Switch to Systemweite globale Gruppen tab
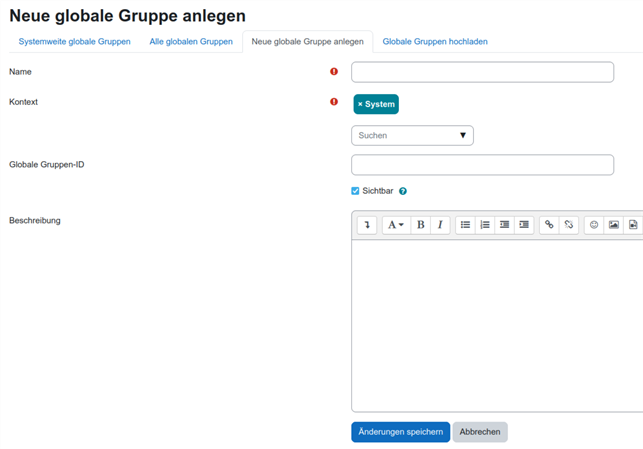This screenshot has width=643, height=449. [74, 42]
